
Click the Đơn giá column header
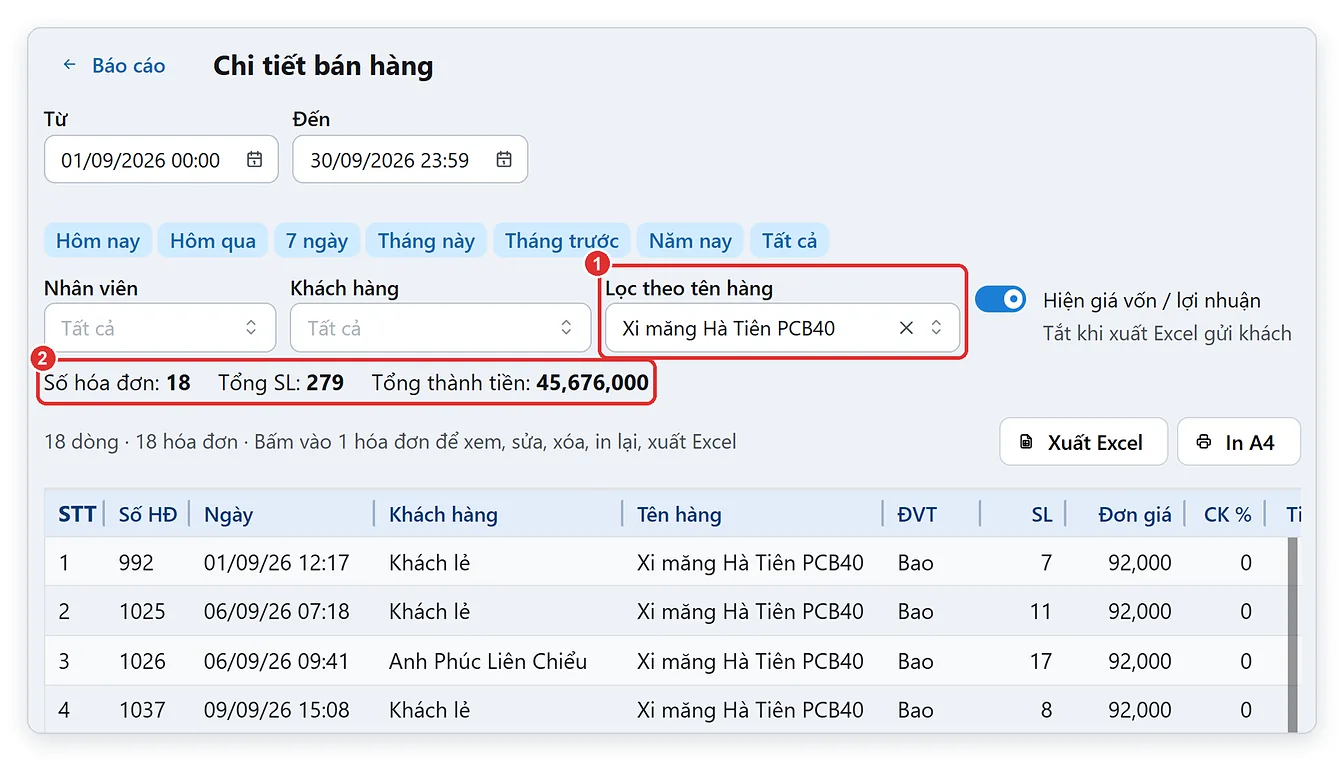coord(1135,515)
